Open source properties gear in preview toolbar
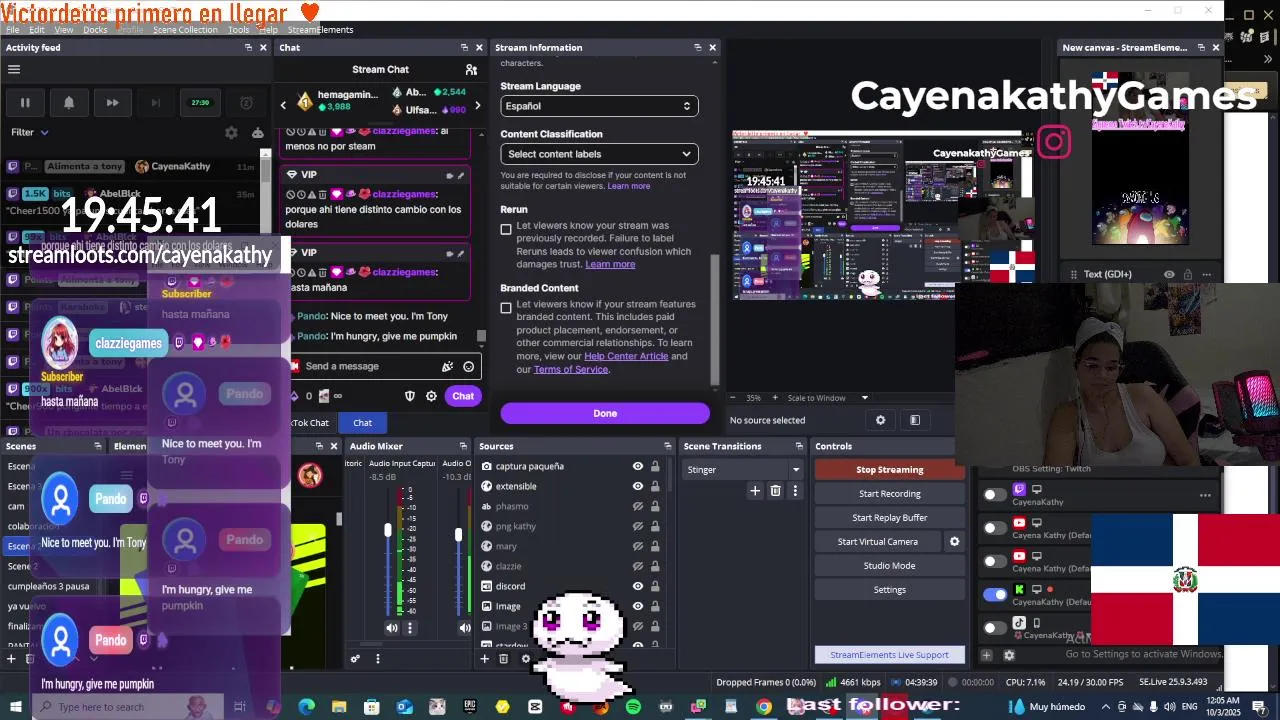The image size is (1280, 720). [x=880, y=420]
